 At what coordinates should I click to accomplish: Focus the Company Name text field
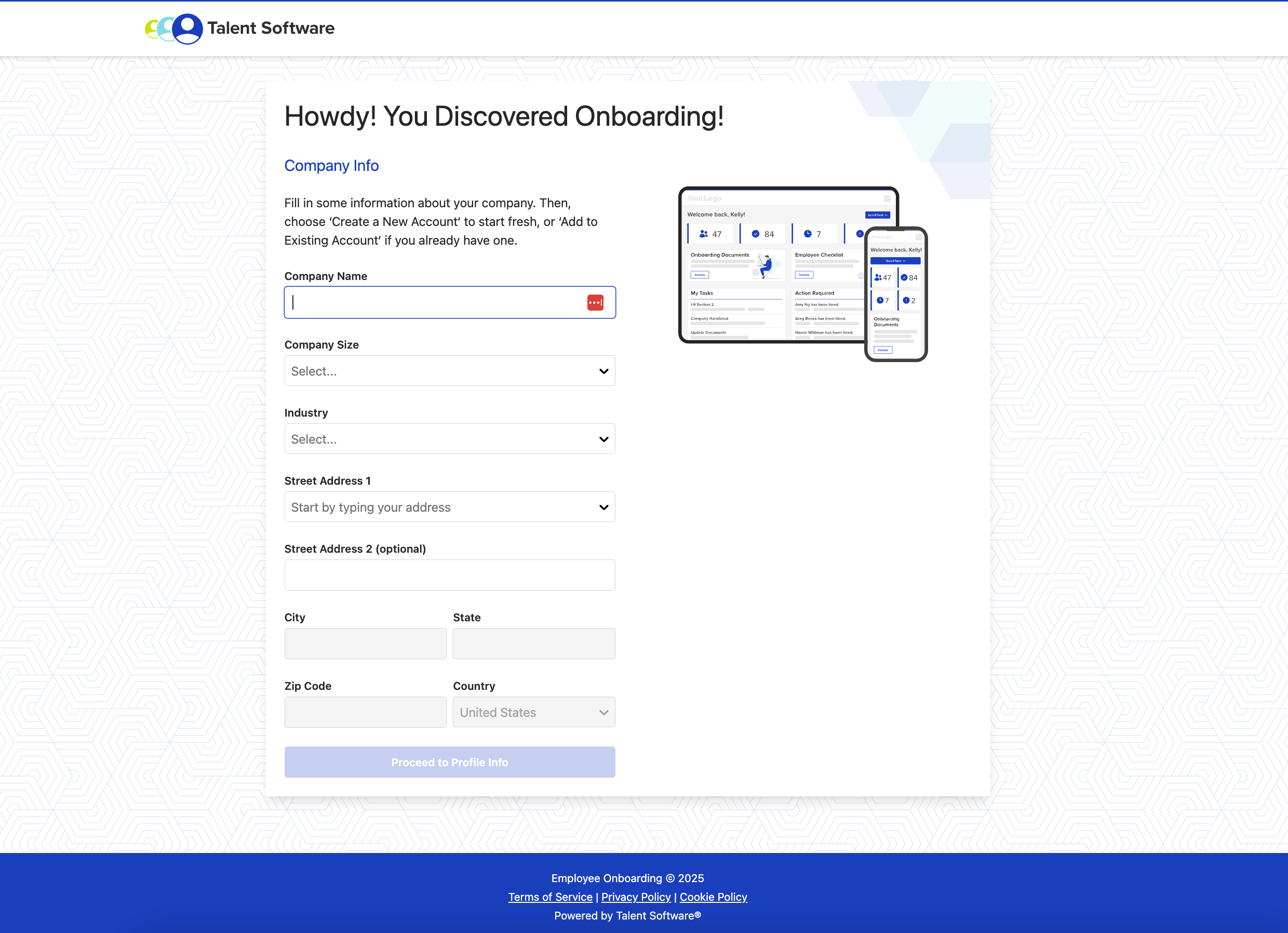(432, 303)
